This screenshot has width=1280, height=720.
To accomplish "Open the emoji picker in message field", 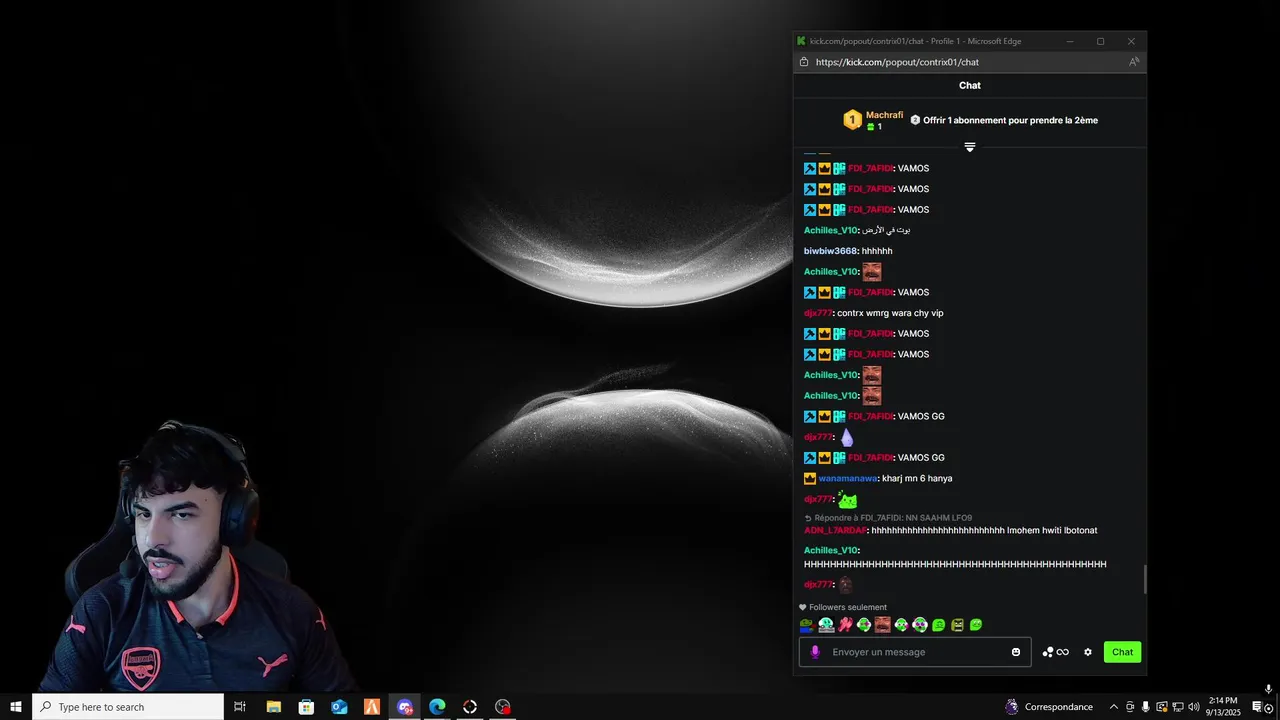I will click(x=1016, y=652).
